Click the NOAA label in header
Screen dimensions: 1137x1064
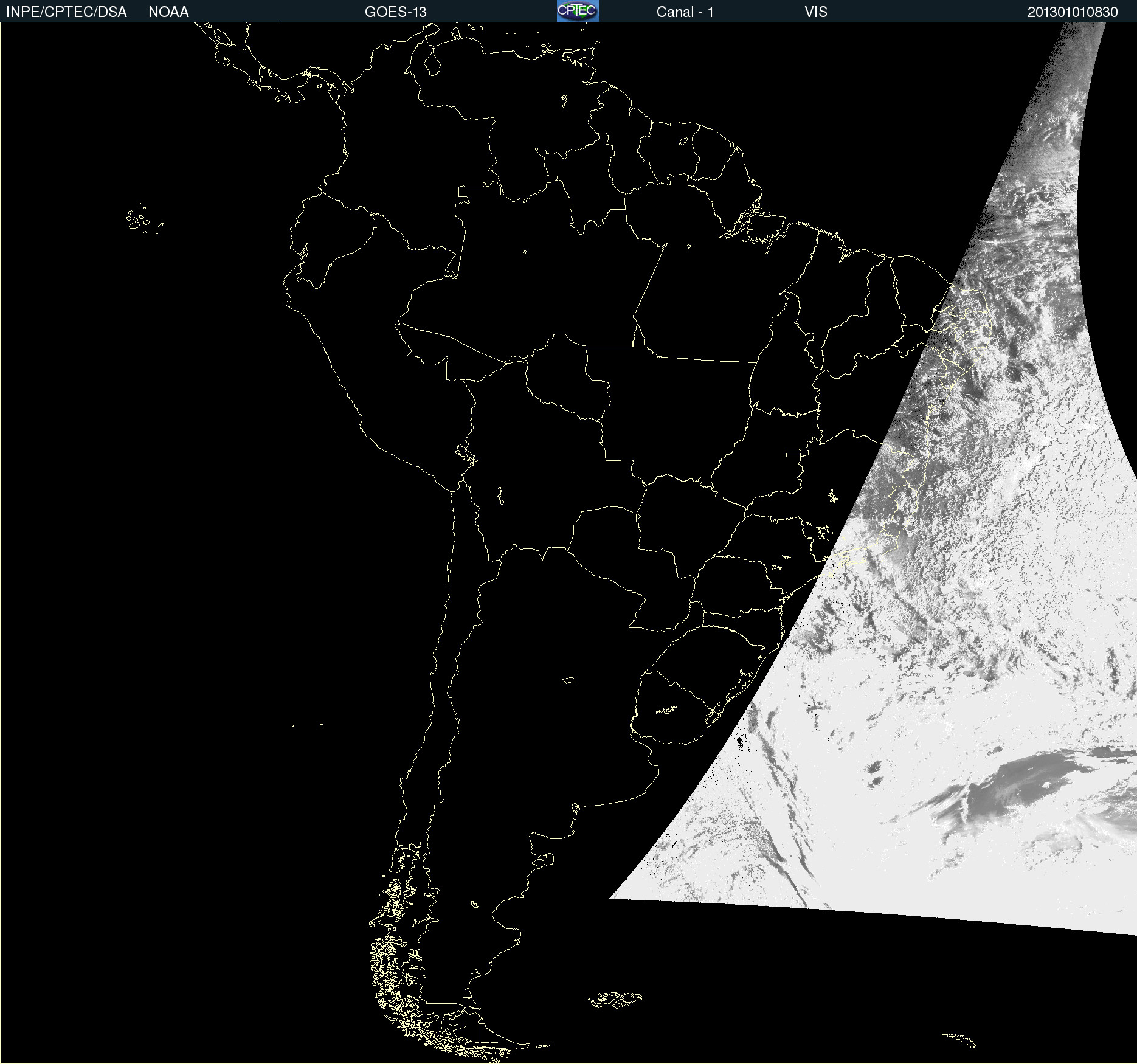pyautogui.click(x=168, y=12)
